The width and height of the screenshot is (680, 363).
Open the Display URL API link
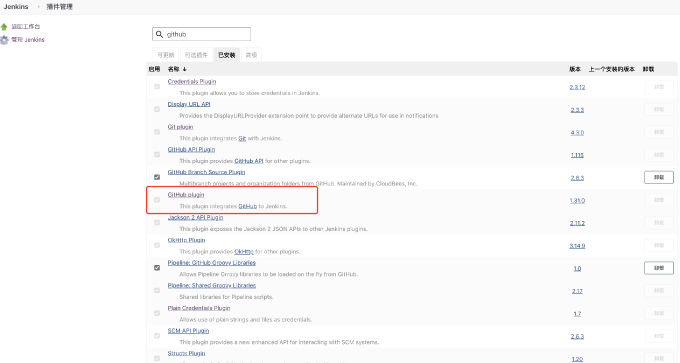(x=189, y=104)
